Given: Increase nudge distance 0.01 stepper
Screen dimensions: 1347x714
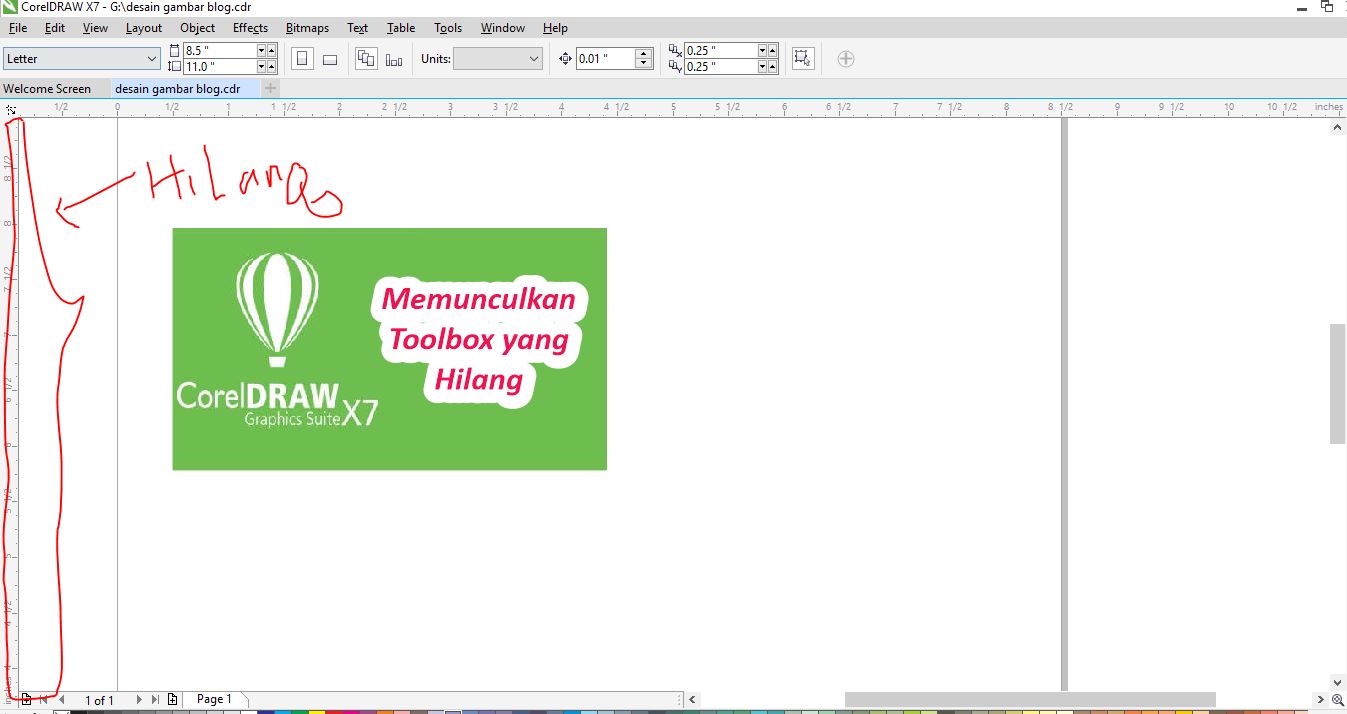Looking at the screenshot, I should point(644,54).
